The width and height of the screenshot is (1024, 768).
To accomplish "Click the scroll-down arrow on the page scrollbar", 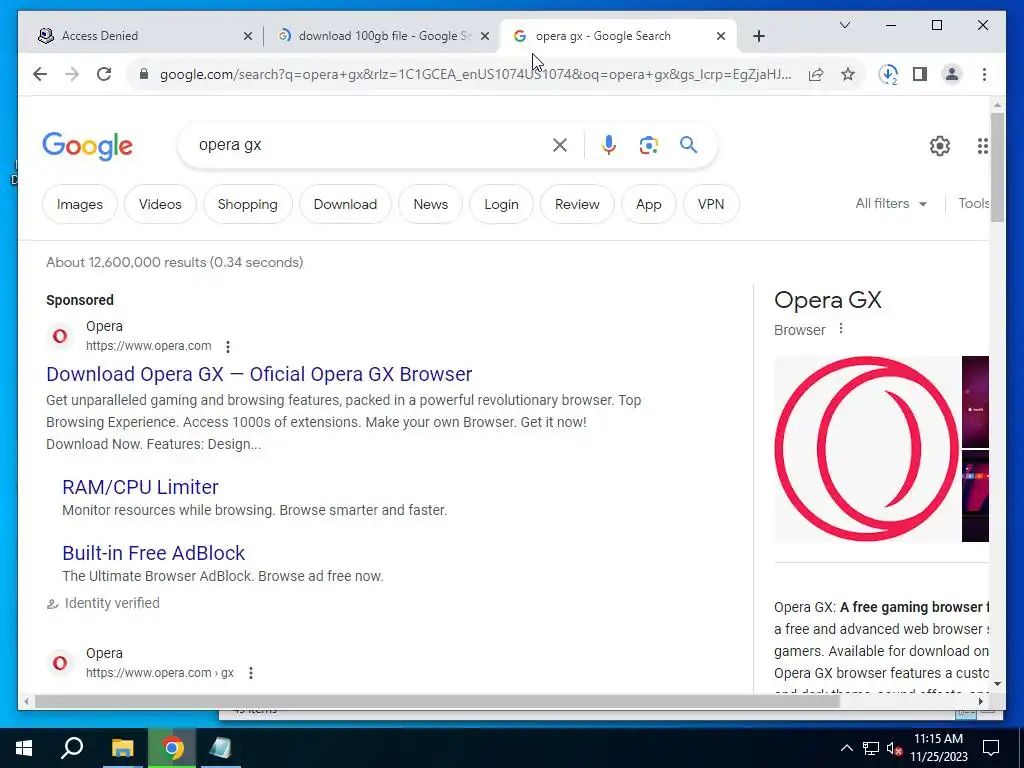I will (x=997, y=684).
